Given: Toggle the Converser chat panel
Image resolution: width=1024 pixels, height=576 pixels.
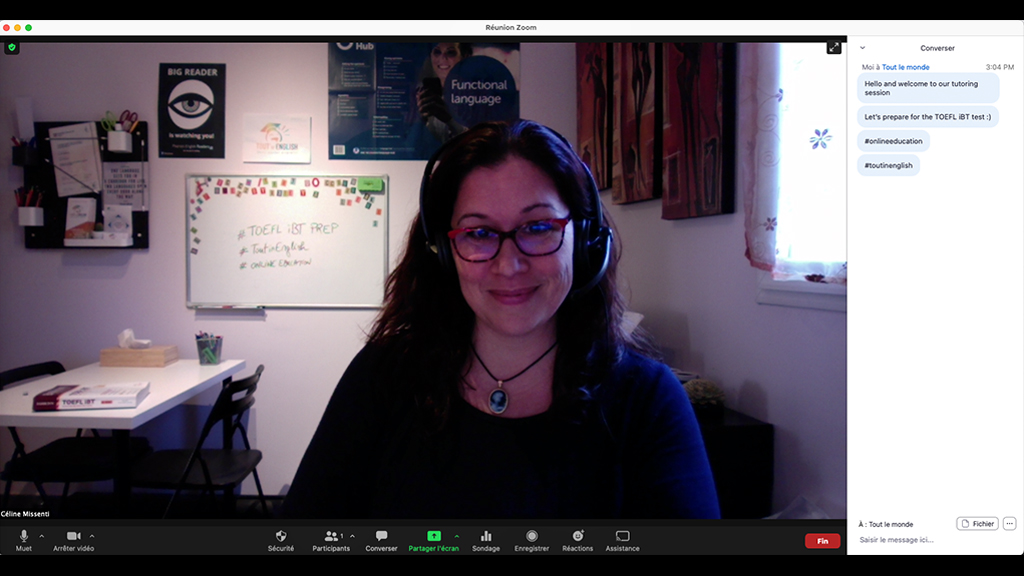Looking at the screenshot, I should (x=381, y=540).
